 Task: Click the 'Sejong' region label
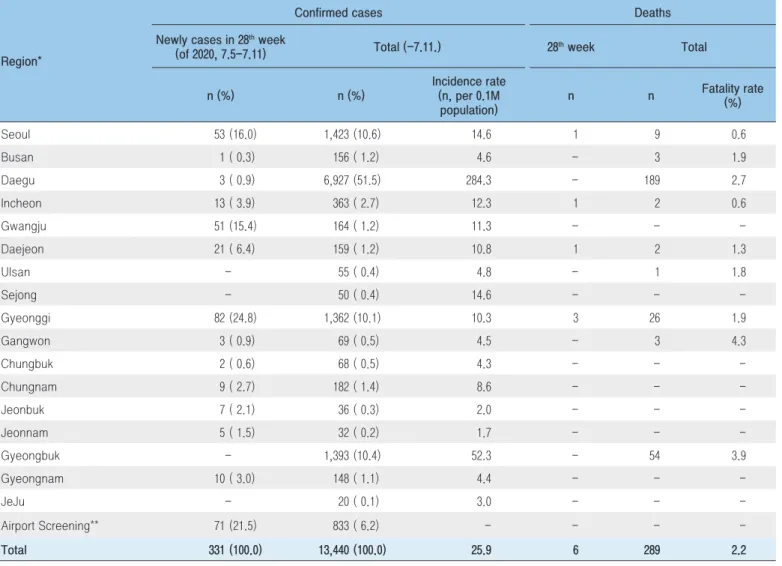[x=18, y=295]
